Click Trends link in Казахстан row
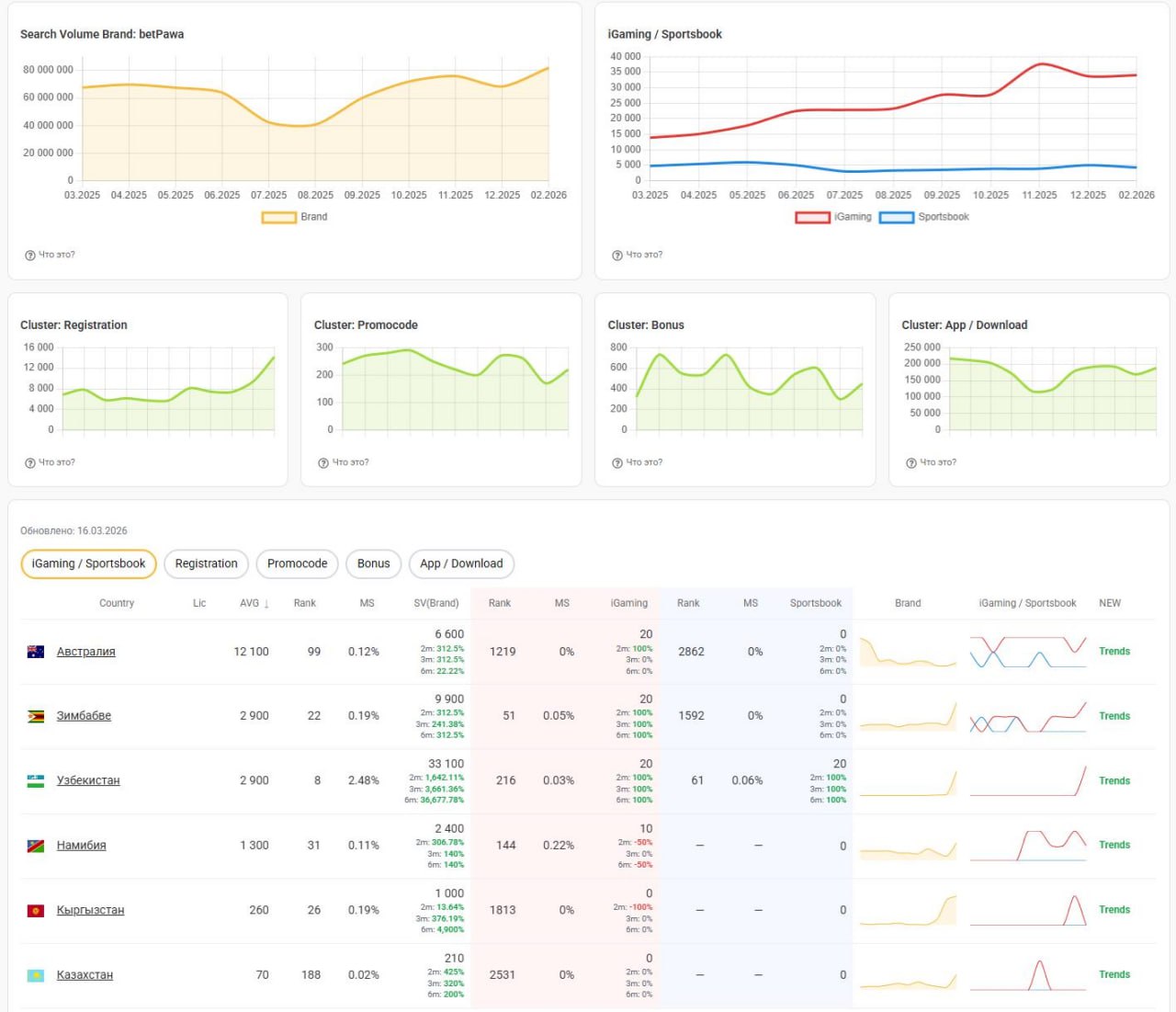Screen dimensions: 1176x1012 (x=1114, y=974)
